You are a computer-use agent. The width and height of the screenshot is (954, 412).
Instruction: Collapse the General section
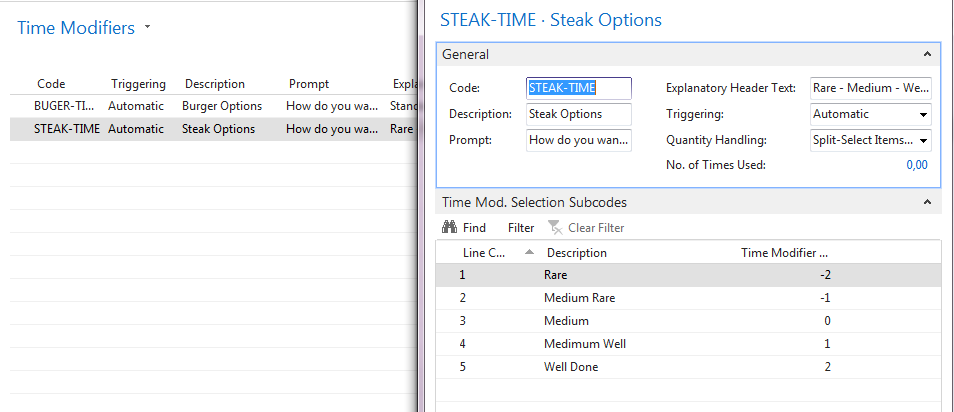click(x=927, y=55)
